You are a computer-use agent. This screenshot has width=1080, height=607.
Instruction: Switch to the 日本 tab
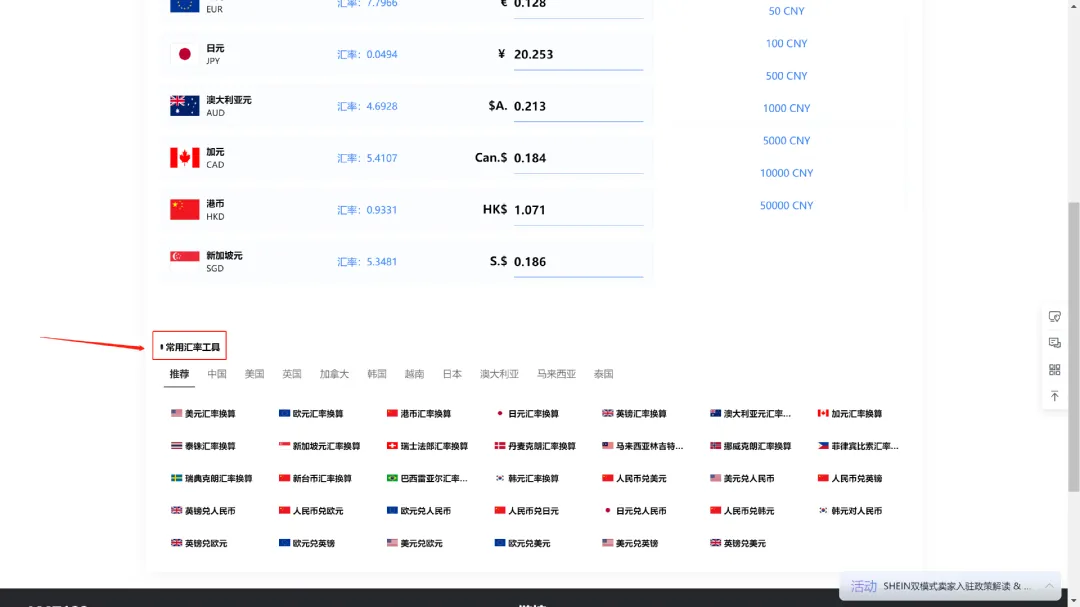452,374
